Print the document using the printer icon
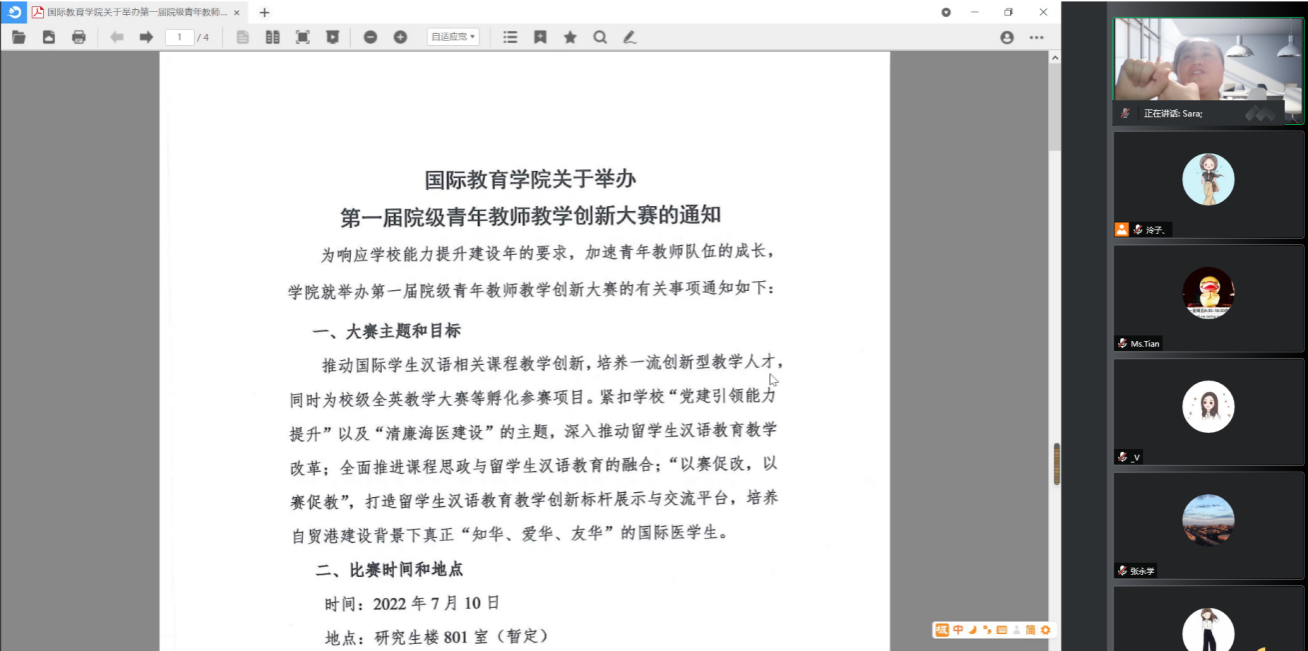The image size is (1308, 651). (x=79, y=37)
